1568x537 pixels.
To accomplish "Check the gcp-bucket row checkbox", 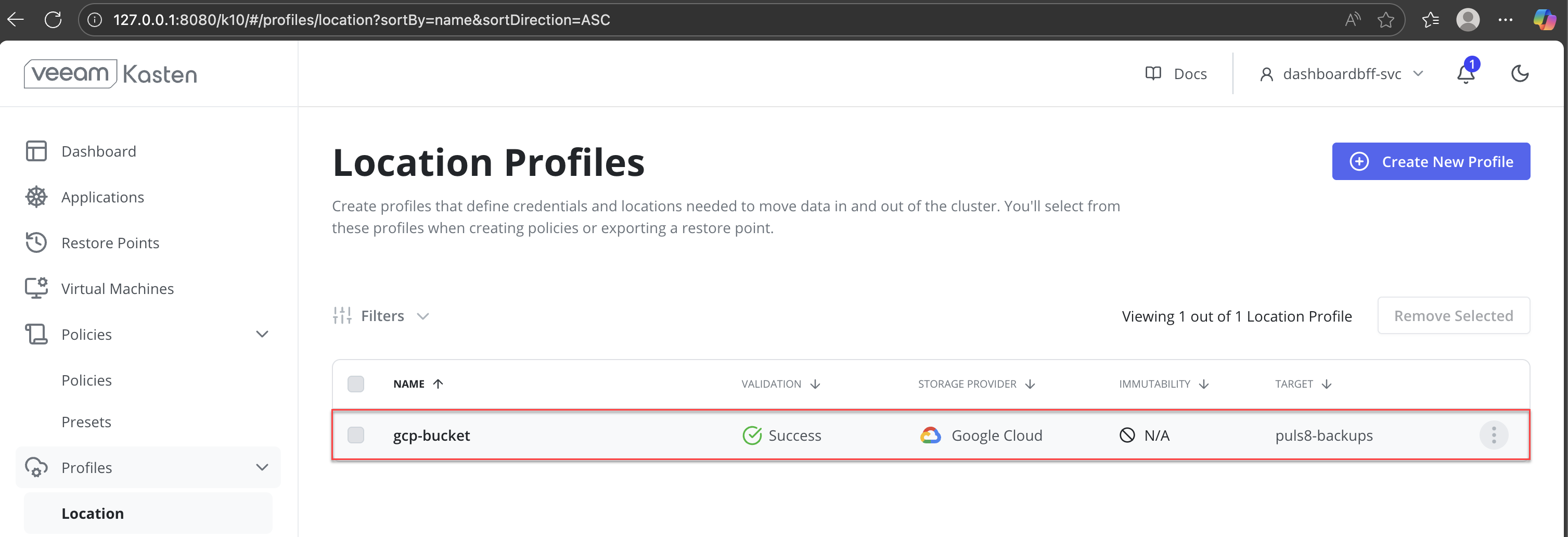I will tap(355, 434).
